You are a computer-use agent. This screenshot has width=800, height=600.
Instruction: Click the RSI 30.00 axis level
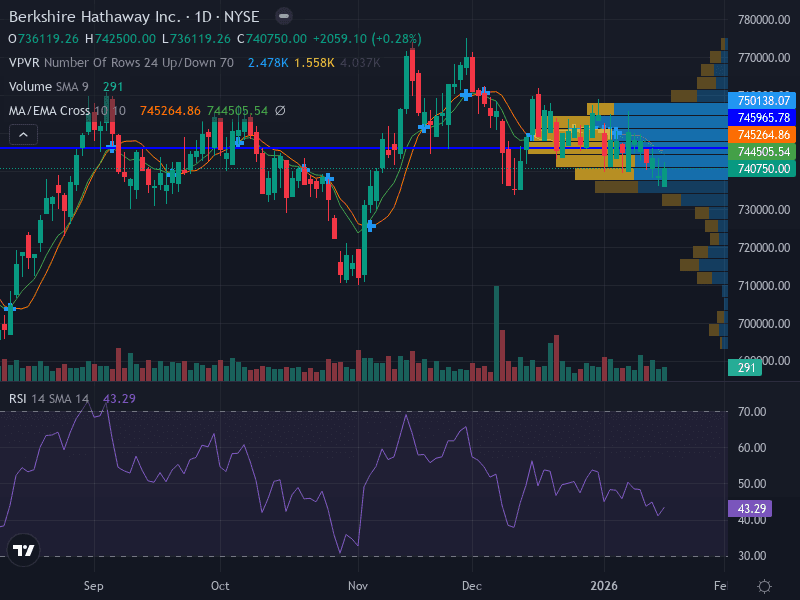[x=752, y=556]
